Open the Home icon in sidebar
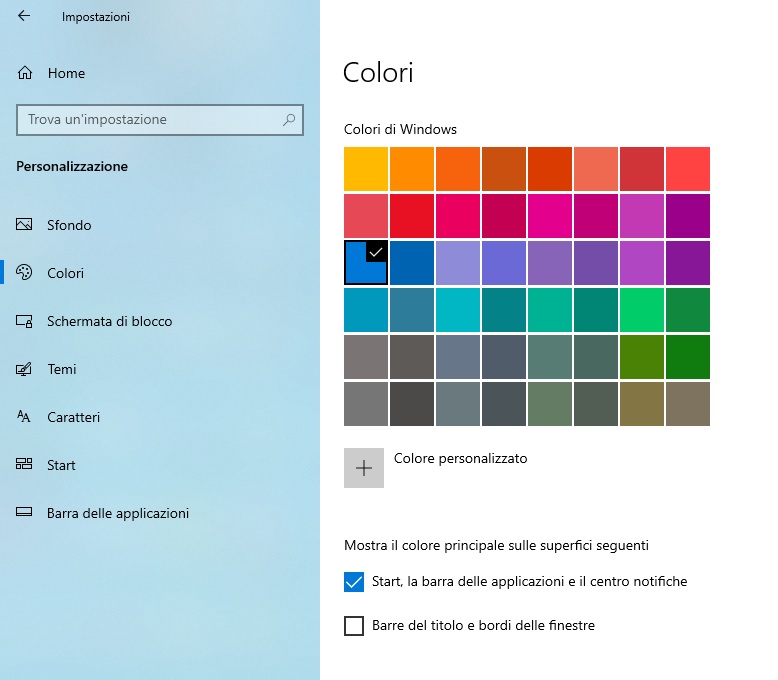778x680 pixels. tap(25, 73)
